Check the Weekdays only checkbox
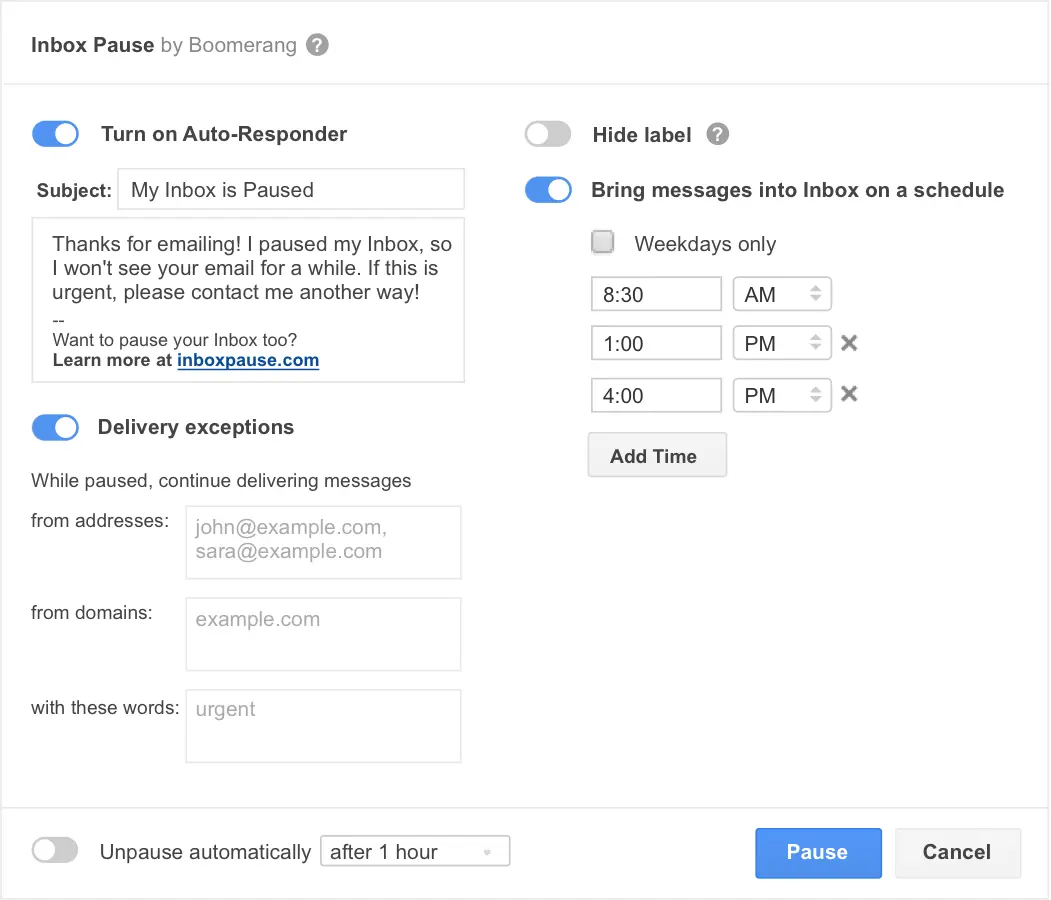Viewport: 1051px width, 900px height. (x=603, y=243)
